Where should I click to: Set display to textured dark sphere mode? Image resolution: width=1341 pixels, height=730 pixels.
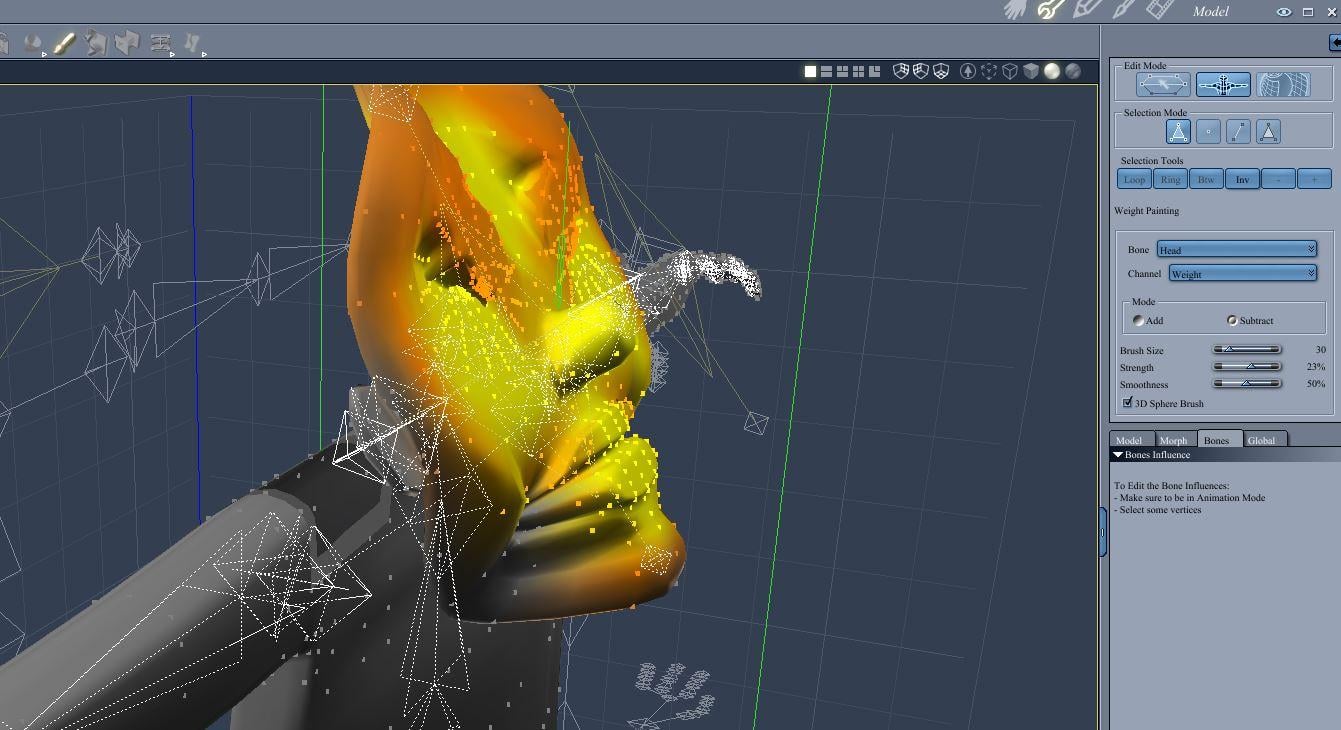(1073, 71)
